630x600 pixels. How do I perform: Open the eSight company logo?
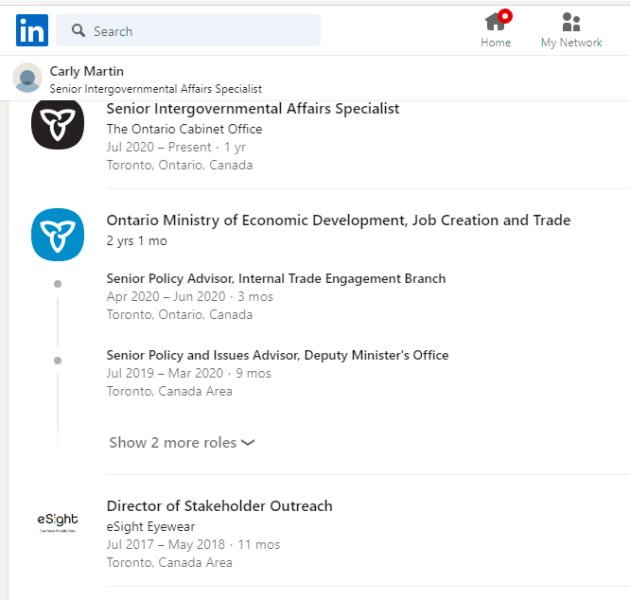pos(57,522)
